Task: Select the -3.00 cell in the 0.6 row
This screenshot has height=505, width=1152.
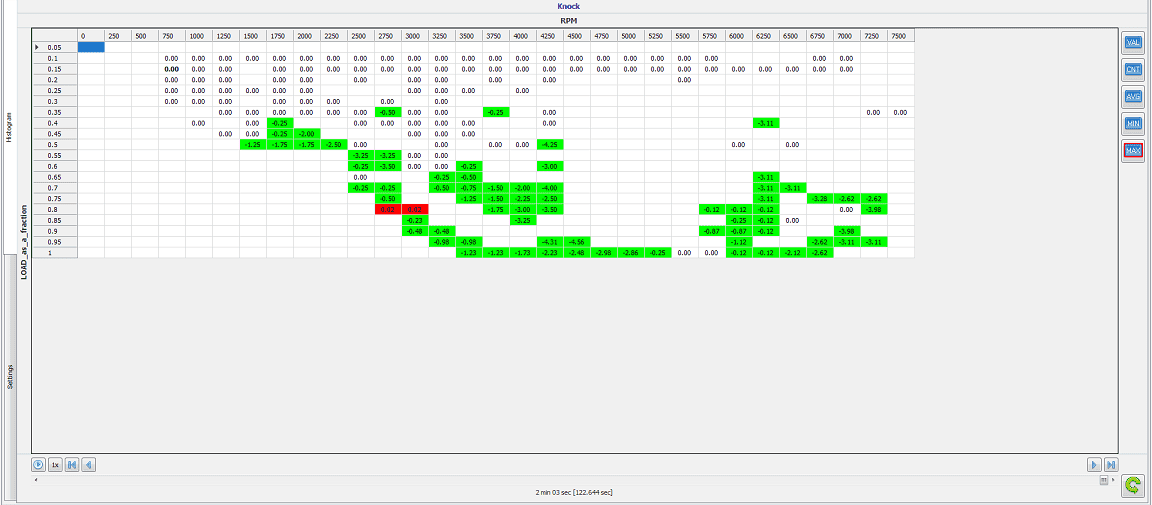Action: click(x=550, y=166)
